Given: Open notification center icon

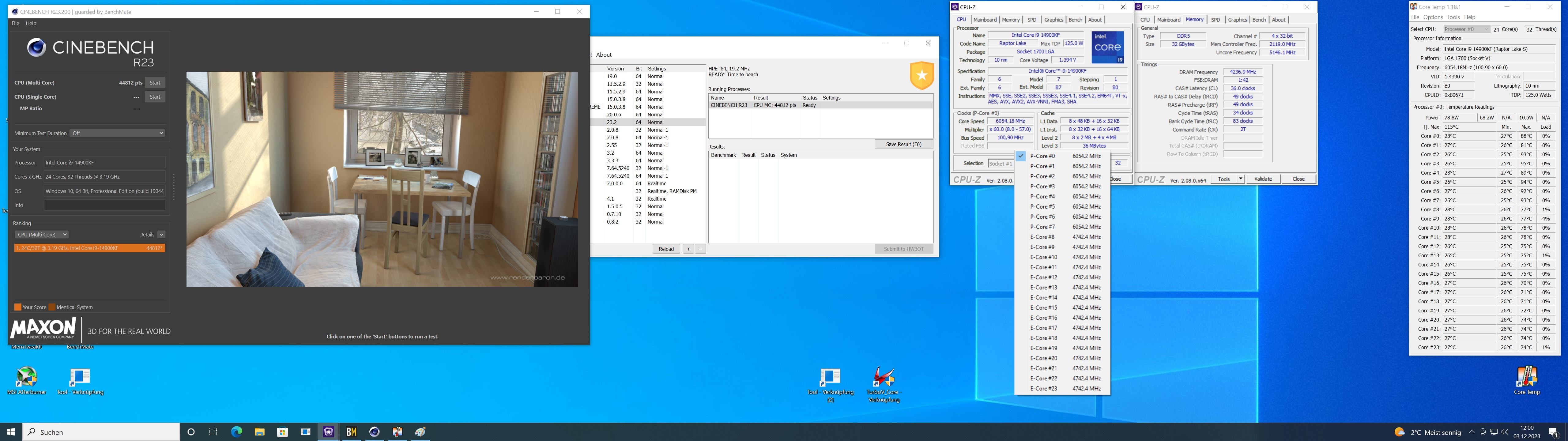Looking at the screenshot, I should click(1553, 432).
